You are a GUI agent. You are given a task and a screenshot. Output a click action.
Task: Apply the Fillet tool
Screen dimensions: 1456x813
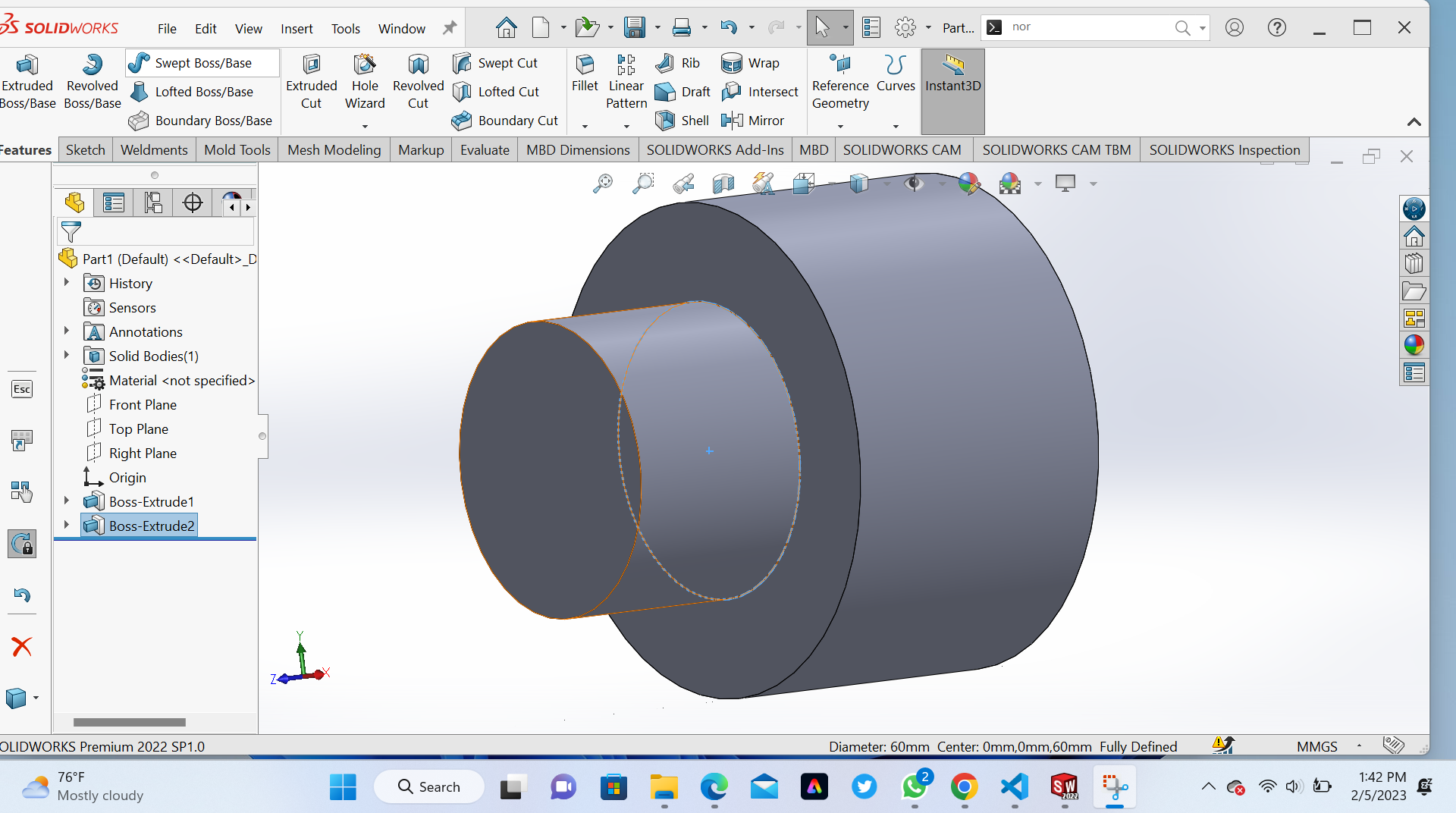(585, 74)
